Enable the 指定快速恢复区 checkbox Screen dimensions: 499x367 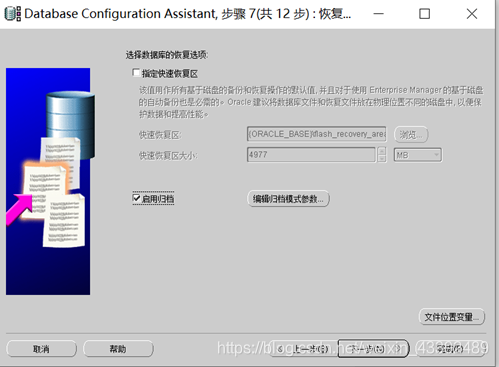(x=136, y=73)
